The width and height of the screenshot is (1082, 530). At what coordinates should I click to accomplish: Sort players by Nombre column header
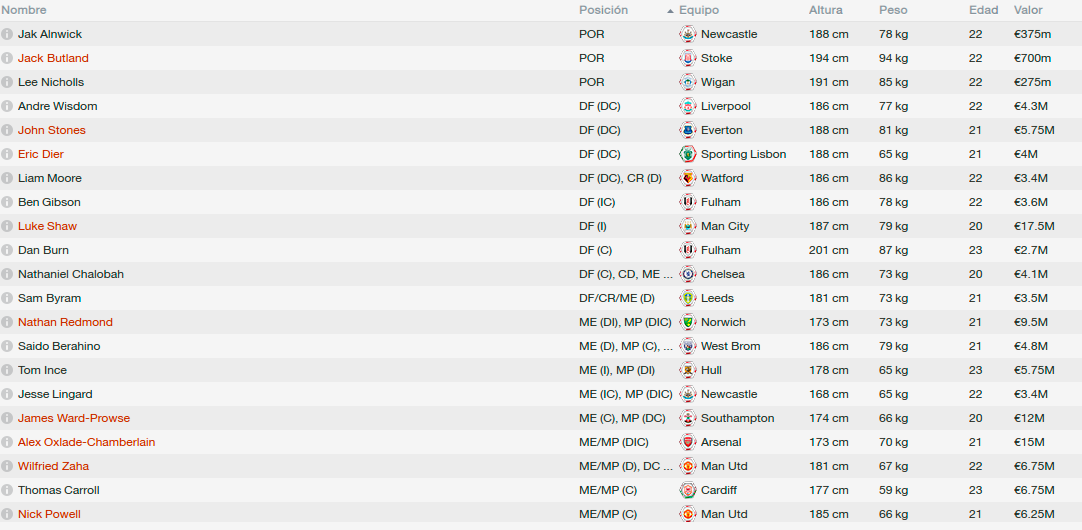point(24,10)
